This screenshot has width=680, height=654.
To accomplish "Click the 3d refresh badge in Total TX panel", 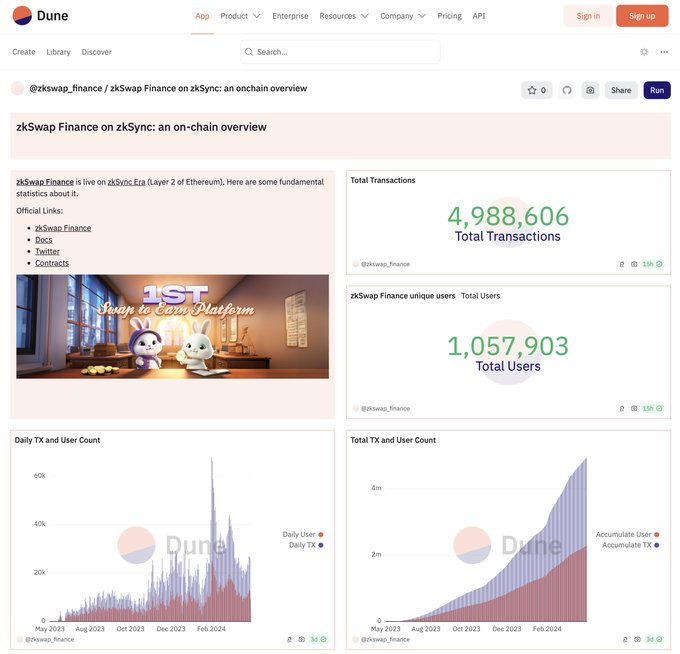I will click(654, 640).
